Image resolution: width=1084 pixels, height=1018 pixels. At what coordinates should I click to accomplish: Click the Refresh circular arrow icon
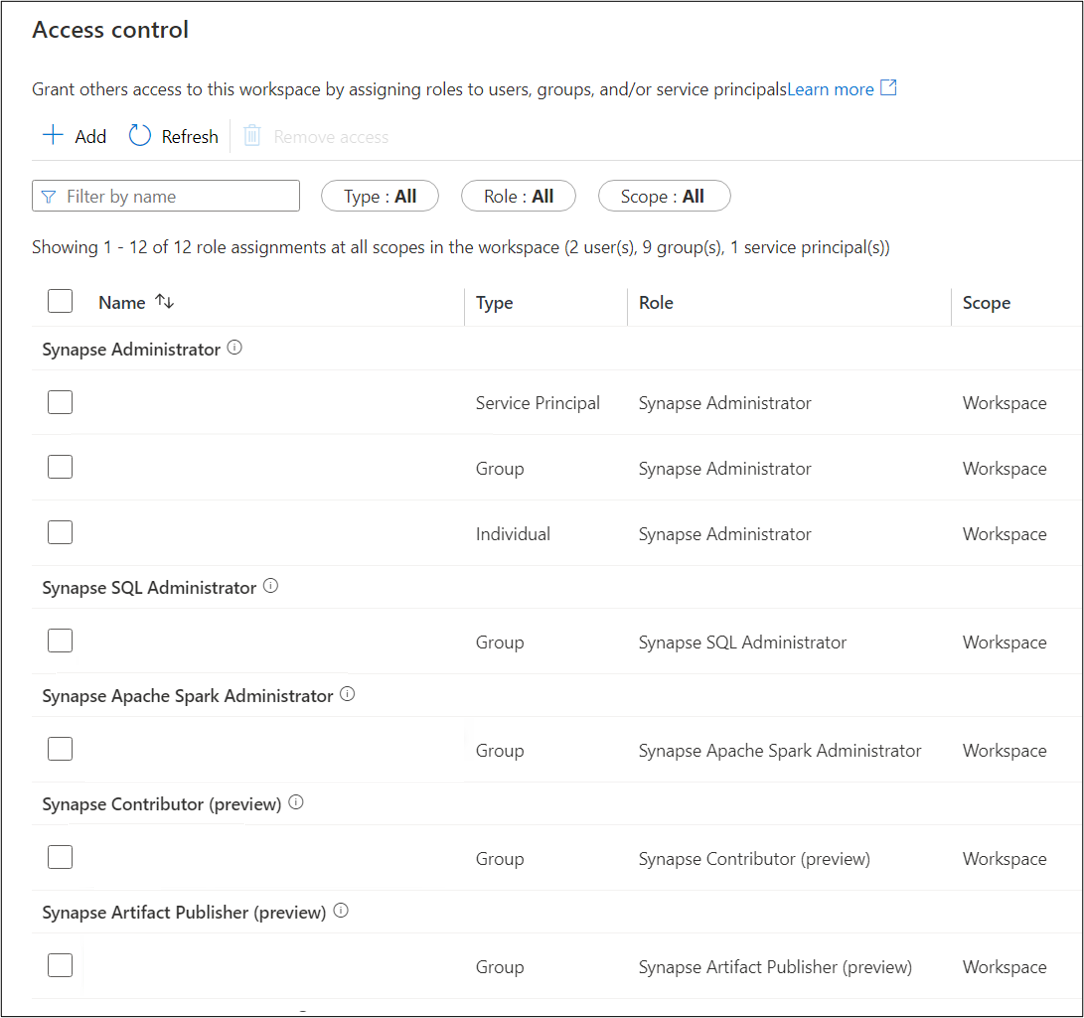140,136
